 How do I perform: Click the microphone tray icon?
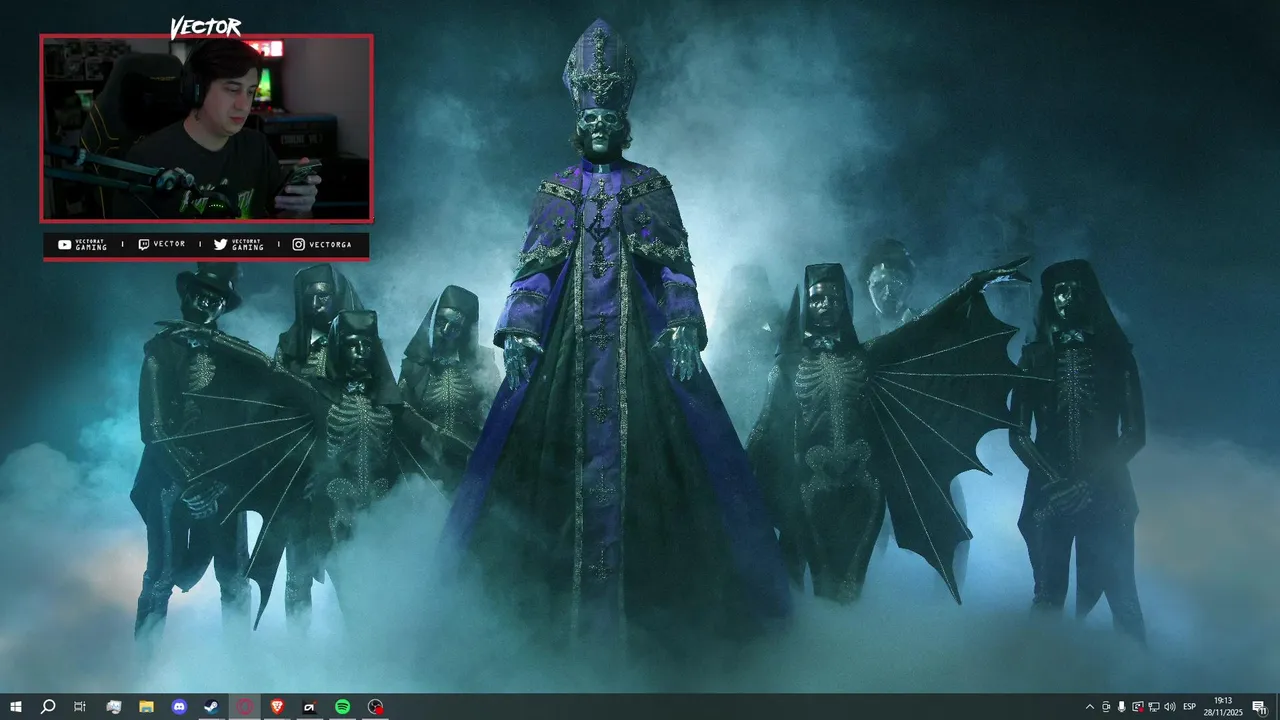tap(1122, 707)
